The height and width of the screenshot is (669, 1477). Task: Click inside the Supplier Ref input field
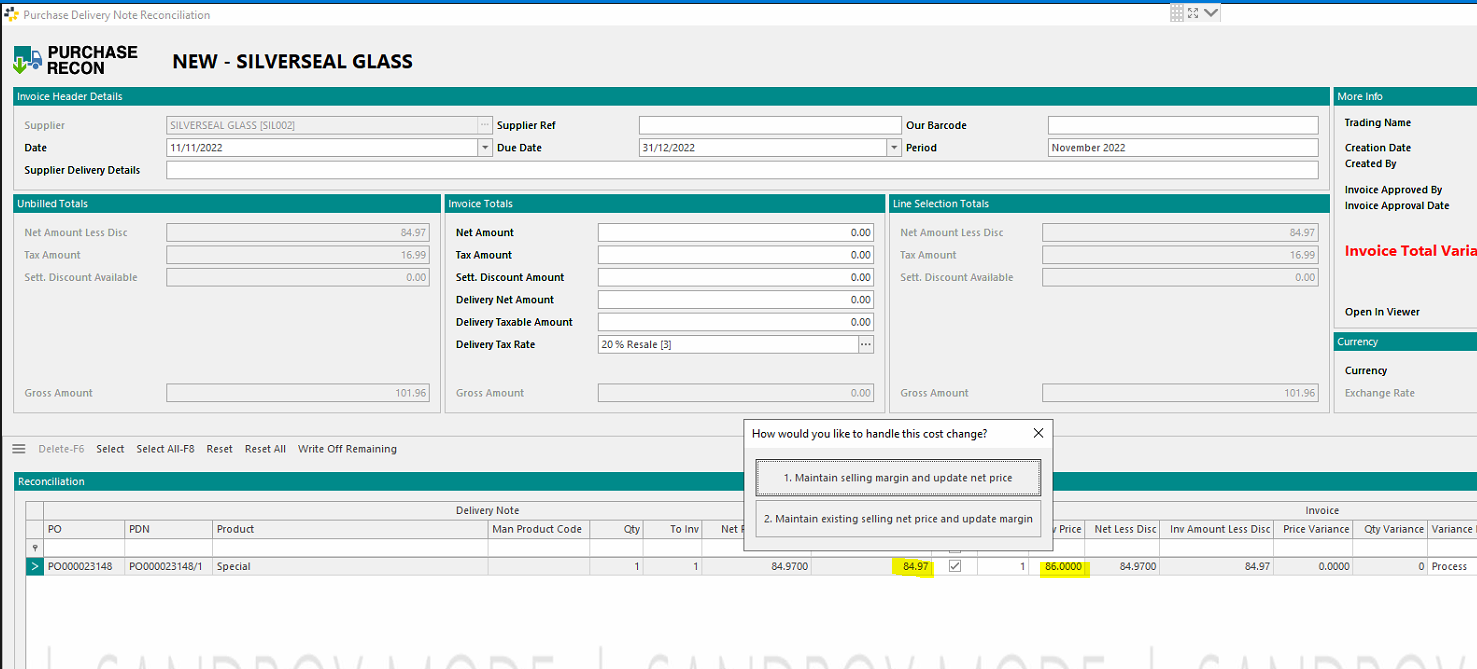click(x=770, y=124)
